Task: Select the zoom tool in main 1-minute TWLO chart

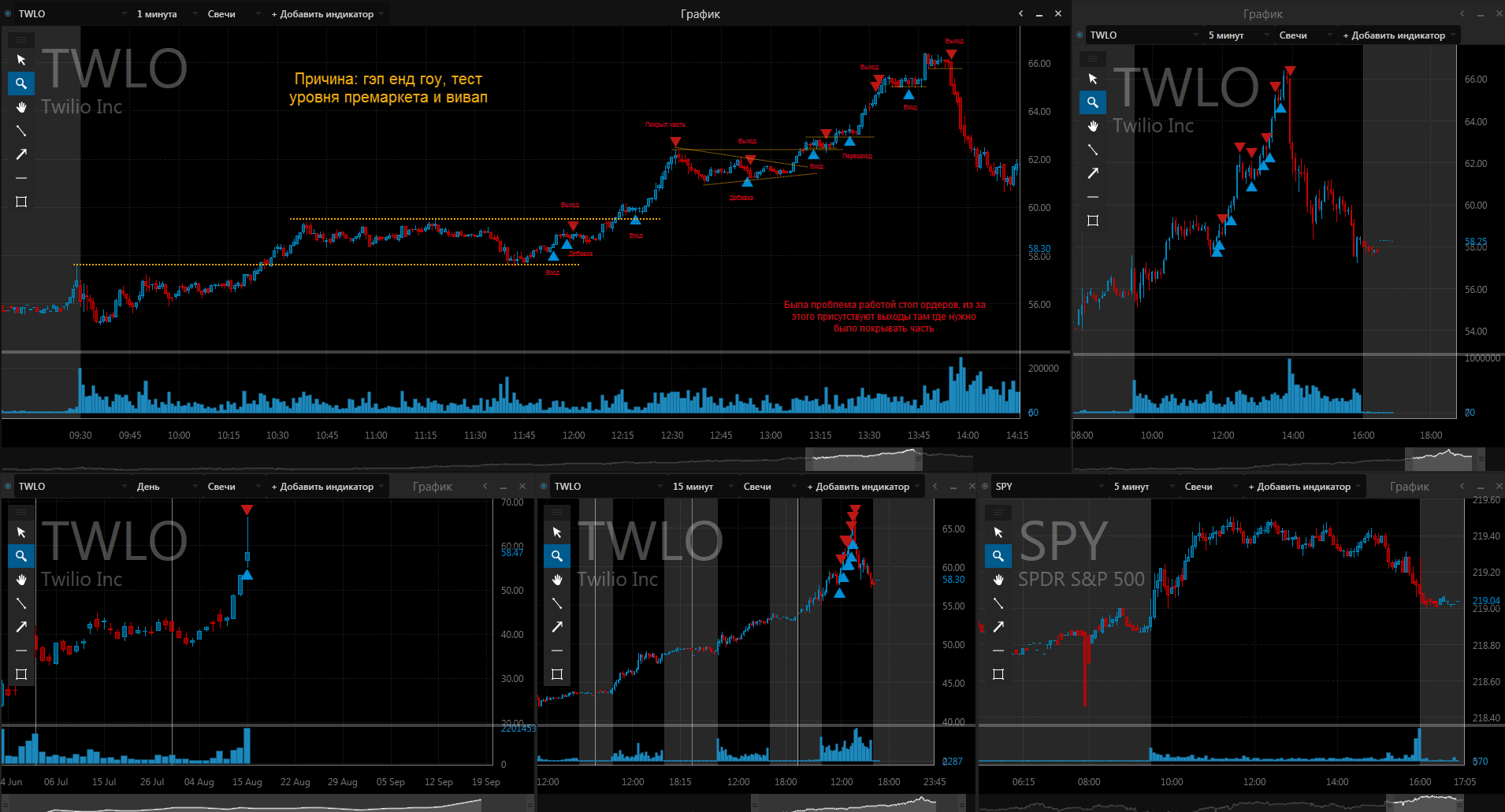Action: pos(21,83)
